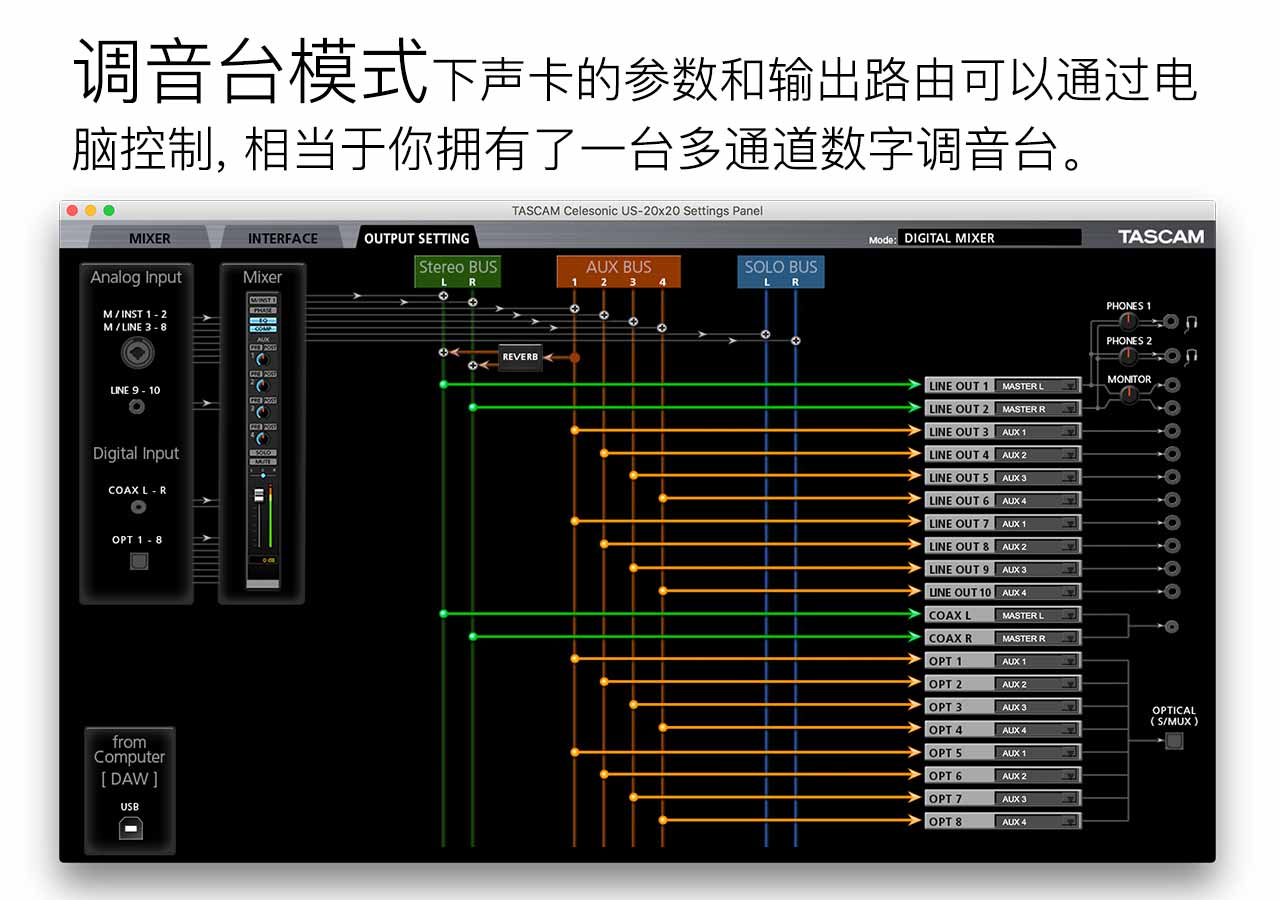Viewport: 1280px width, 900px height.
Task: Toggle the EQ button on the mixer channel
Action: coord(262,319)
